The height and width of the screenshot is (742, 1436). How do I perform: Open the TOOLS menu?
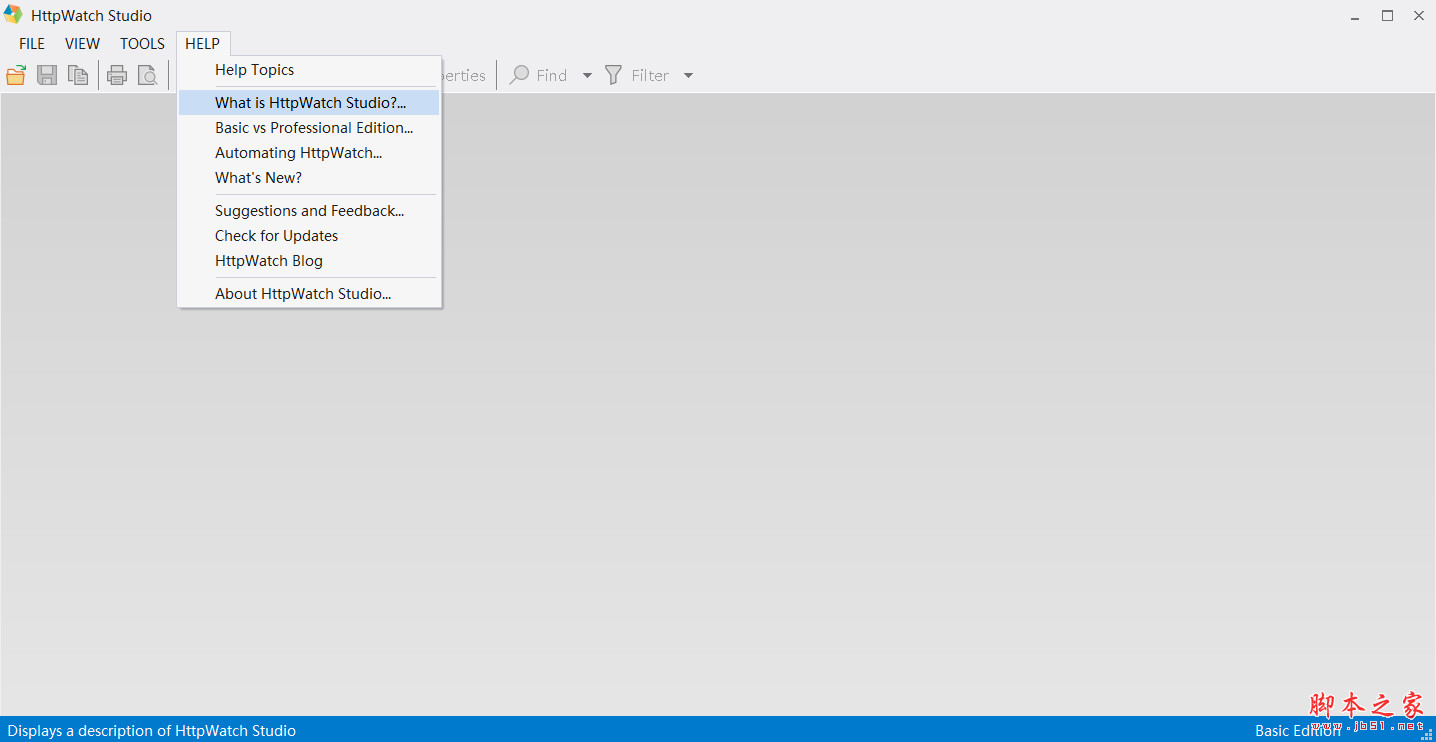point(142,43)
